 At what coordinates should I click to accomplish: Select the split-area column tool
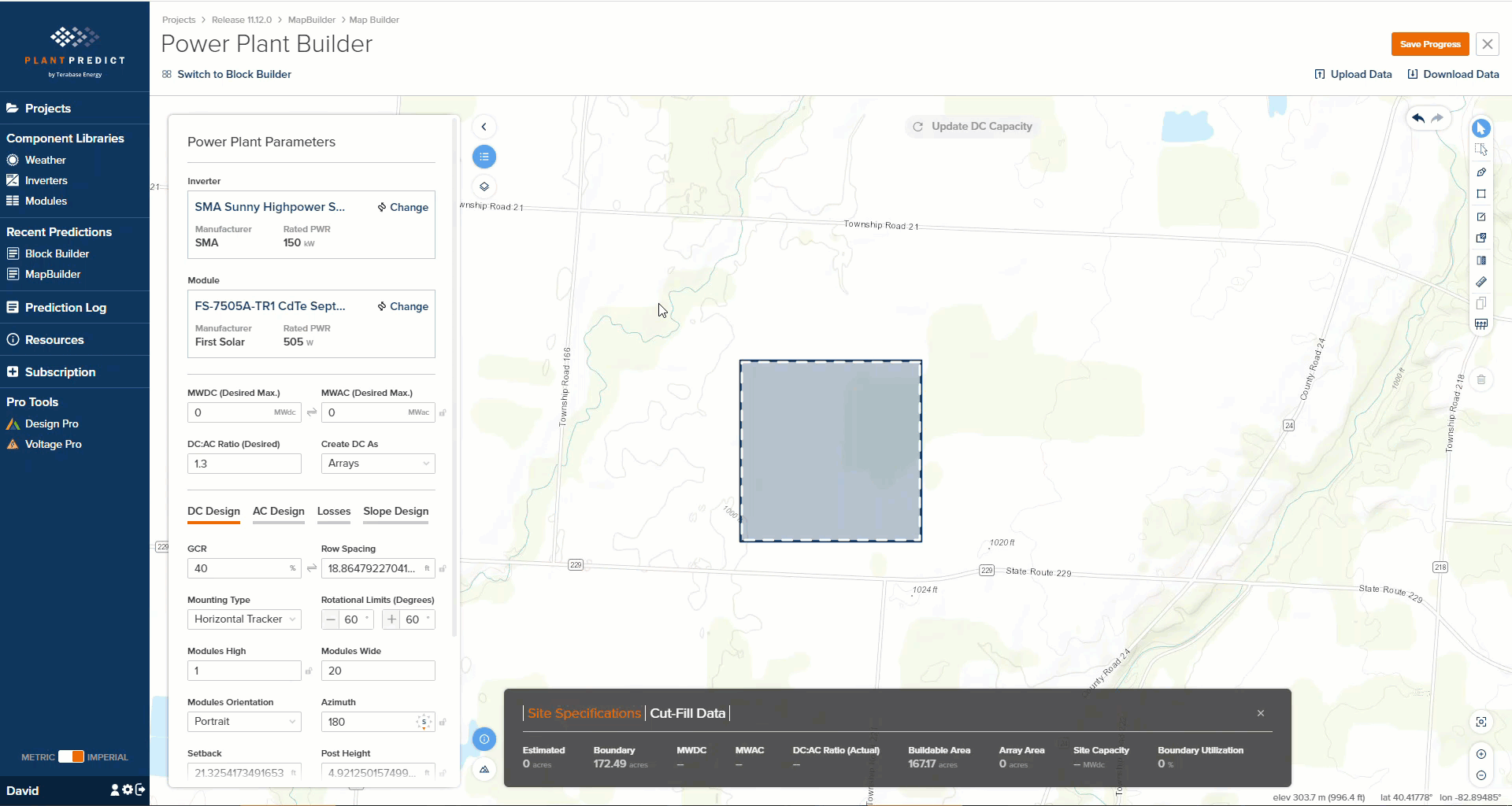[1480, 260]
